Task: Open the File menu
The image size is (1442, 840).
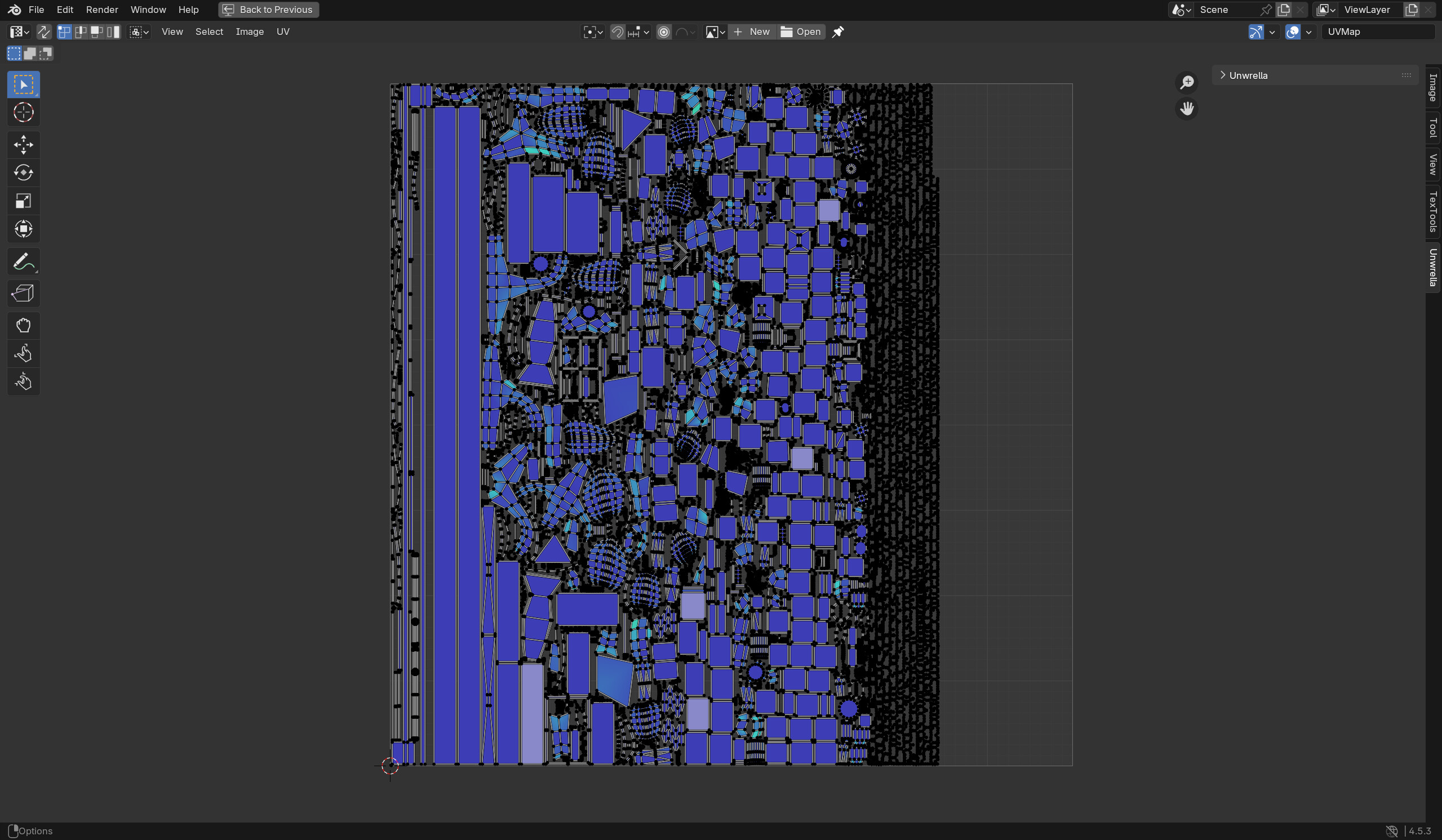Action: tap(36, 10)
